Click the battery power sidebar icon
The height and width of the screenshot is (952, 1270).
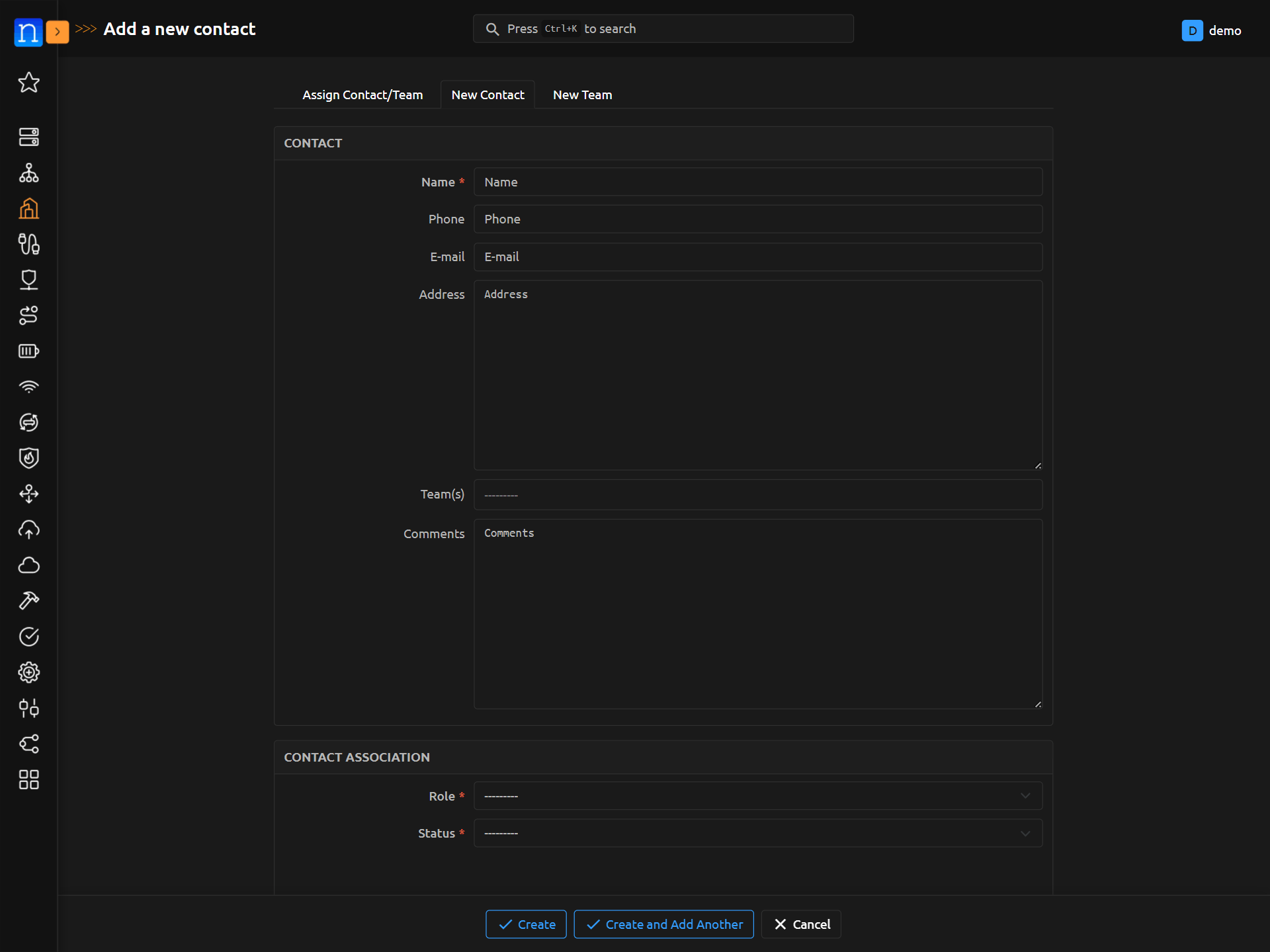[x=28, y=351]
